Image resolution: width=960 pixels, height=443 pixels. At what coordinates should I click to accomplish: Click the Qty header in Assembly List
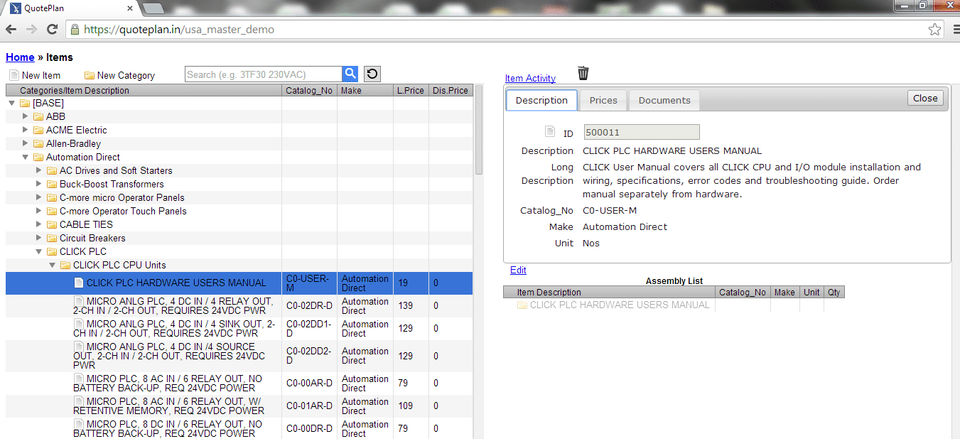pyautogui.click(x=834, y=292)
